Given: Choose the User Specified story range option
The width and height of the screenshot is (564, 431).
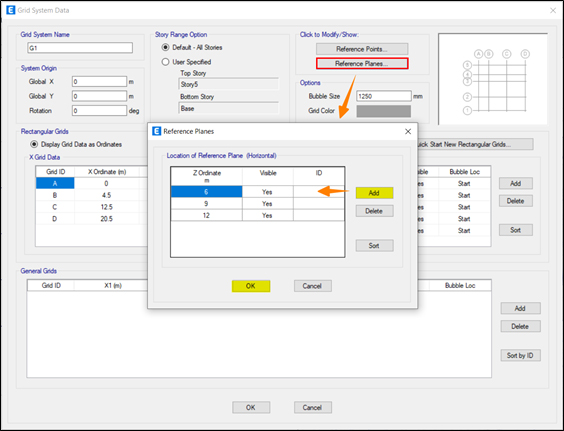Looking at the screenshot, I should coord(165,62).
